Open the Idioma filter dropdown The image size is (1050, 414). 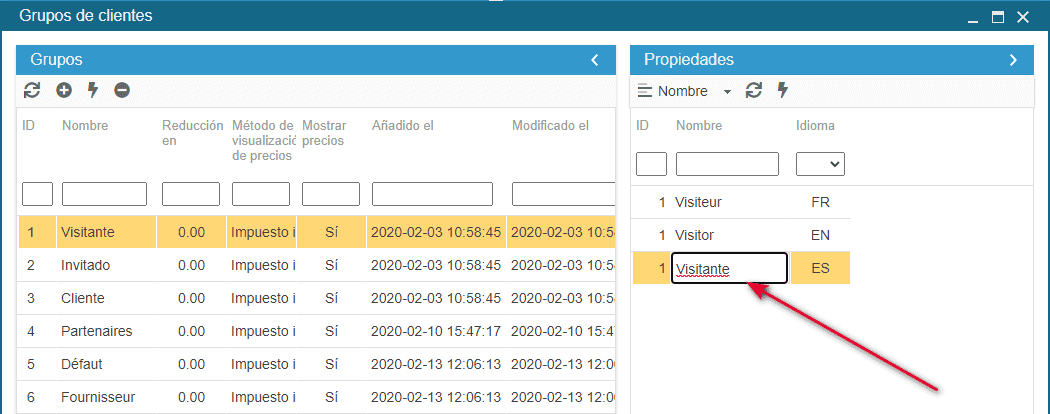pyautogui.click(x=820, y=164)
